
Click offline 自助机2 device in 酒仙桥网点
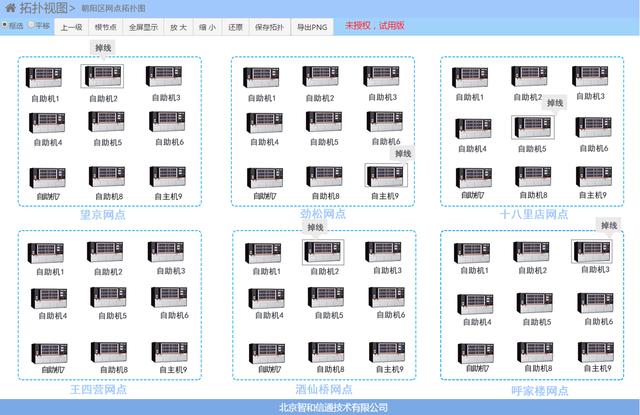point(323,252)
